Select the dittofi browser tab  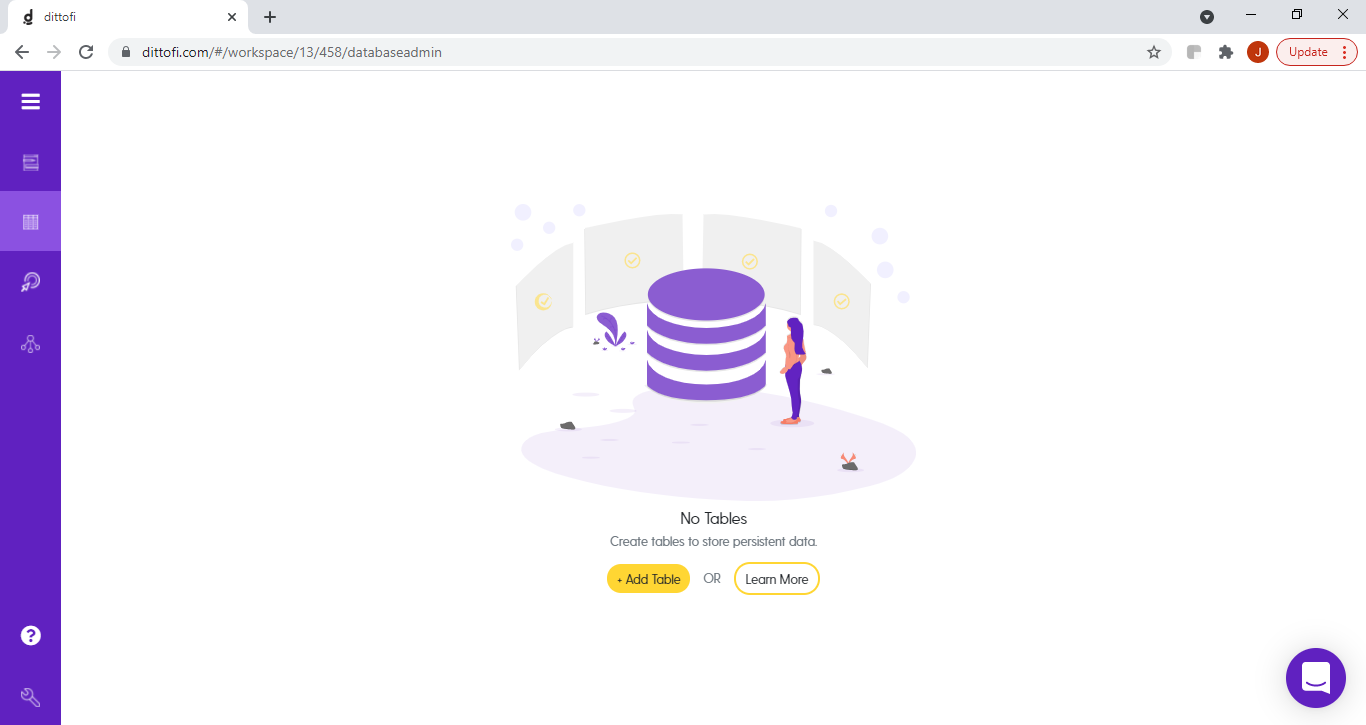click(127, 17)
